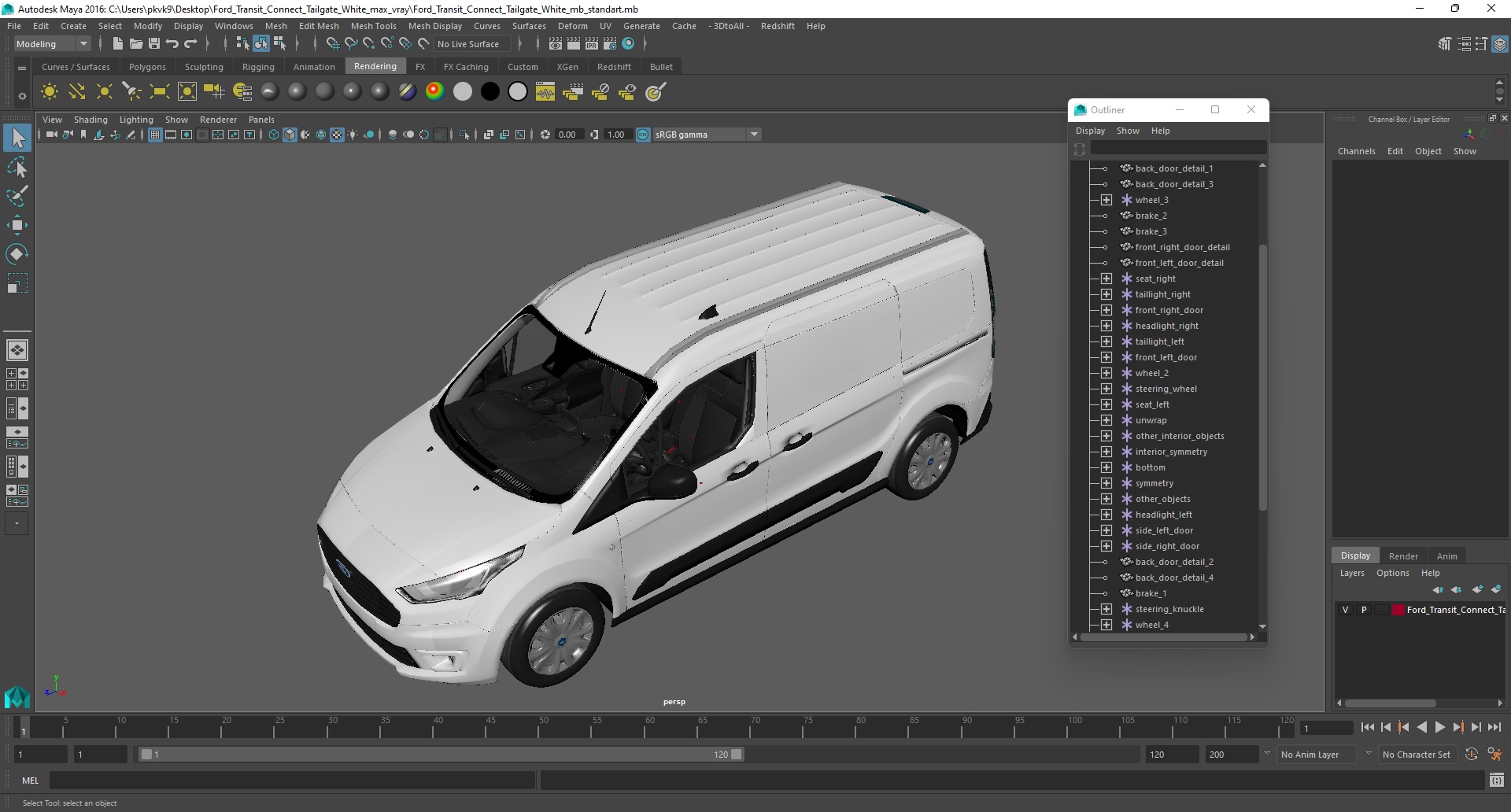Create a directional light from shelf
Screen dimensions: 1511x812
tap(77, 92)
